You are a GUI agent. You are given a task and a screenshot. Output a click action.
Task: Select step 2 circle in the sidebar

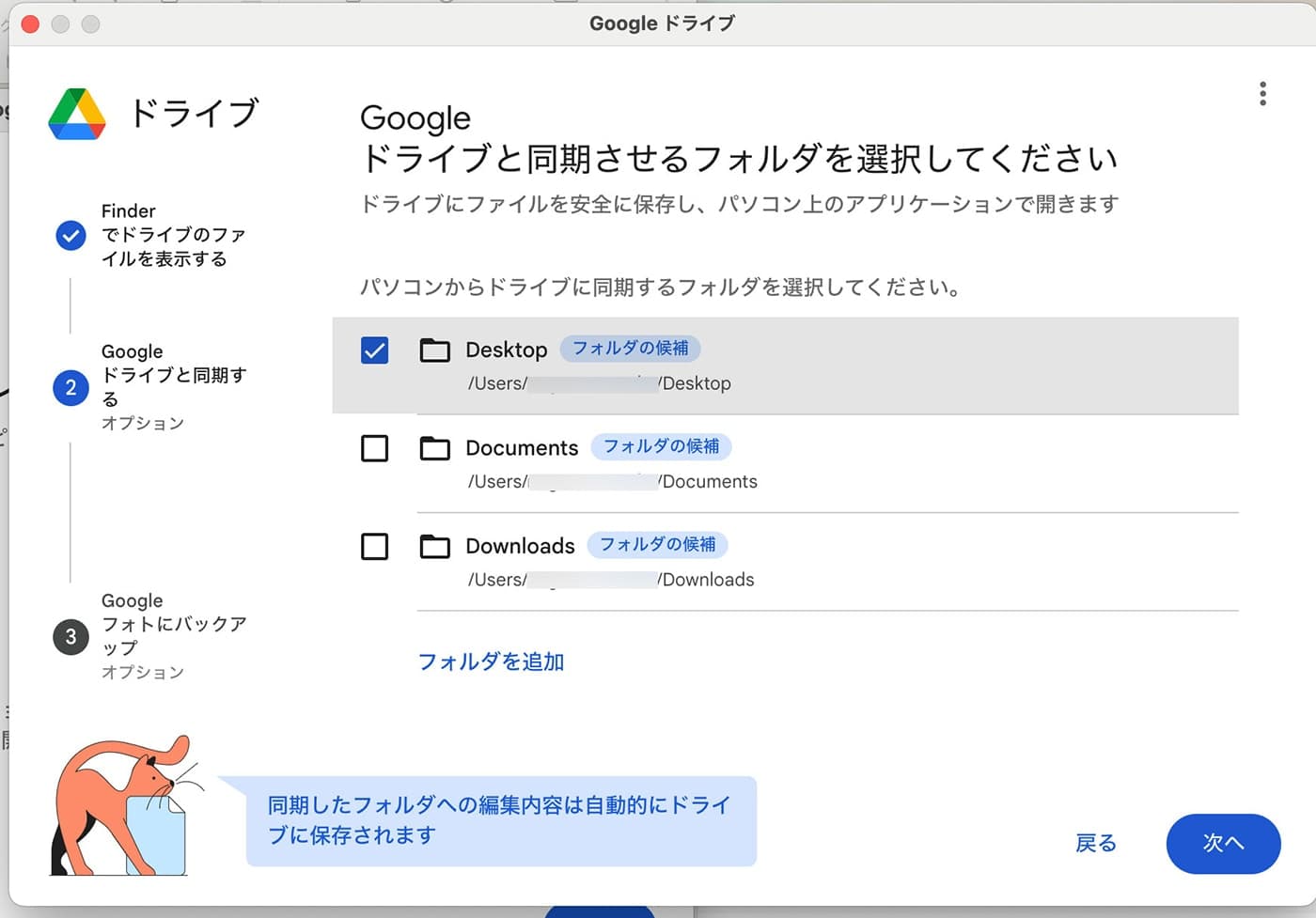pyautogui.click(x=70, y=387)
